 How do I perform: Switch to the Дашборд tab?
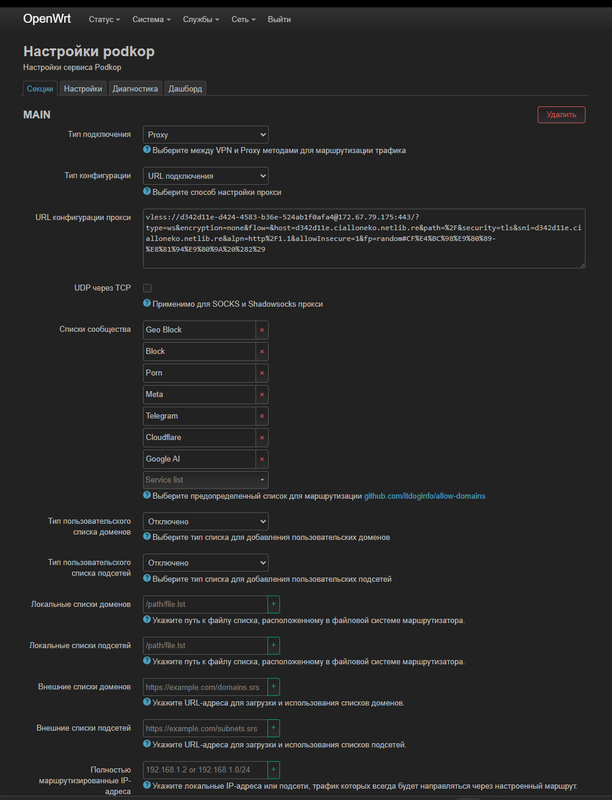tap(185, 89)
